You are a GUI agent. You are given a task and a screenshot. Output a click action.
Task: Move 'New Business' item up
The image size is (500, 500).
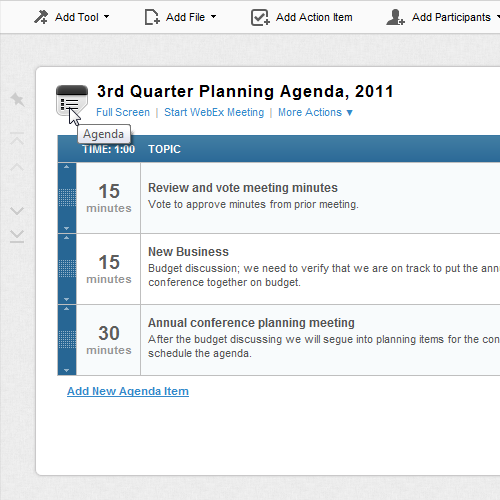point(66,238)
